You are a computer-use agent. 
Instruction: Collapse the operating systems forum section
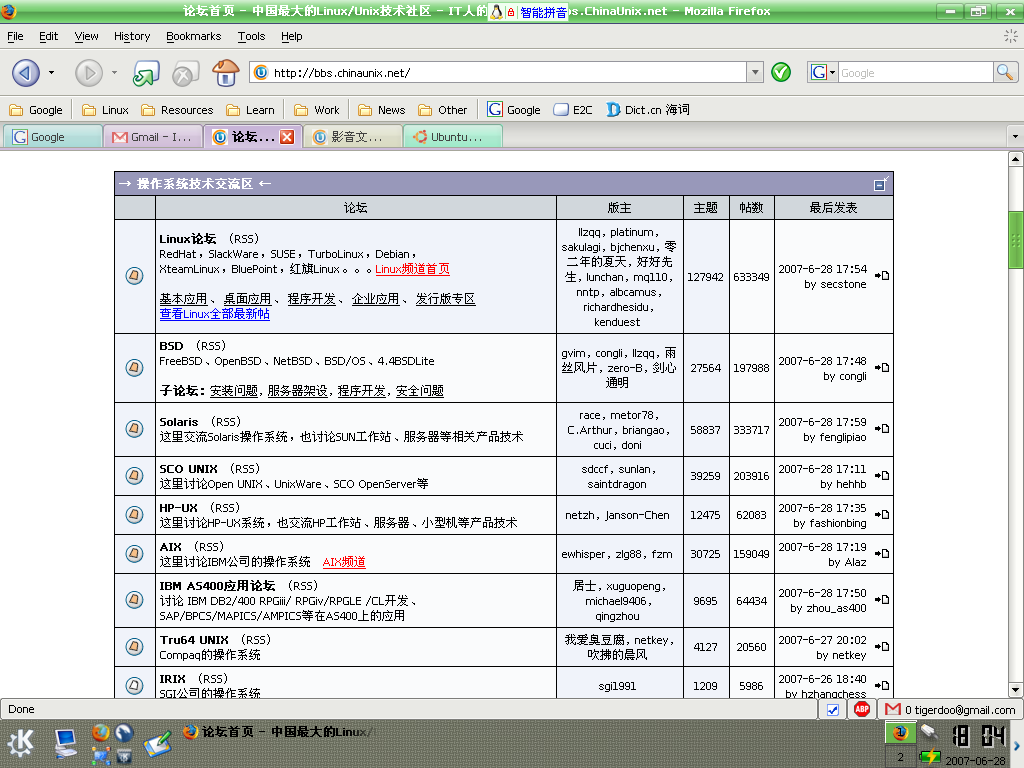[x=880, y=184]
